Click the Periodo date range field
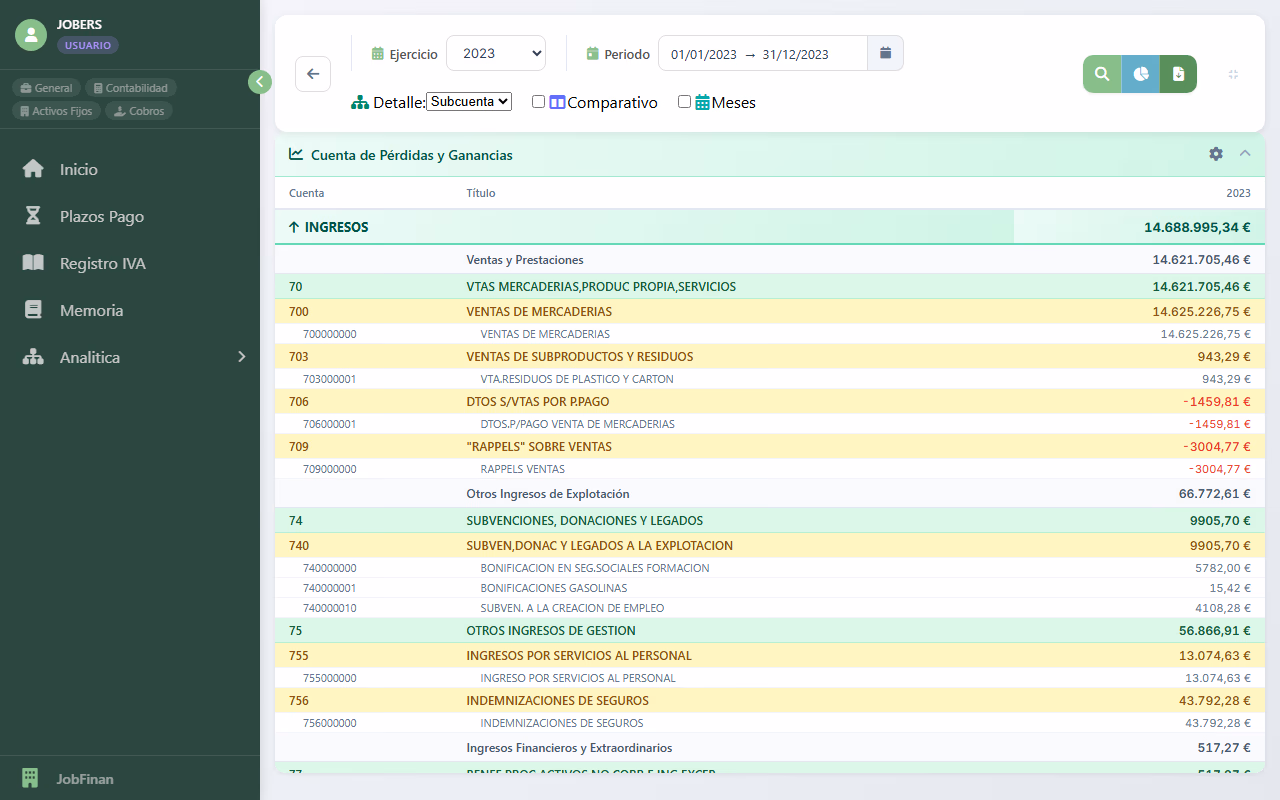Image resolution: width=1280 pixels, height=800 pixels. click(762, 54)
